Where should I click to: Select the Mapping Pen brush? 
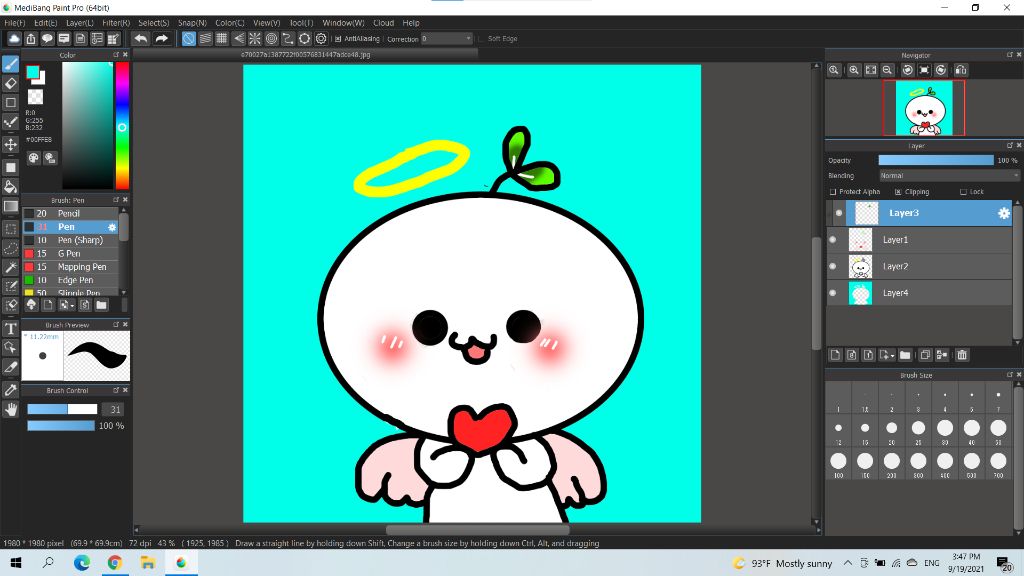tap(71, 267)
